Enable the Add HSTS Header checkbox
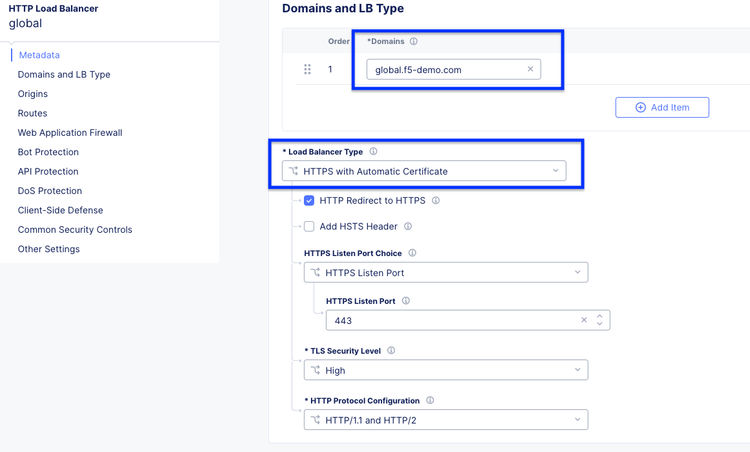750x452 pixels. [309, 227]
